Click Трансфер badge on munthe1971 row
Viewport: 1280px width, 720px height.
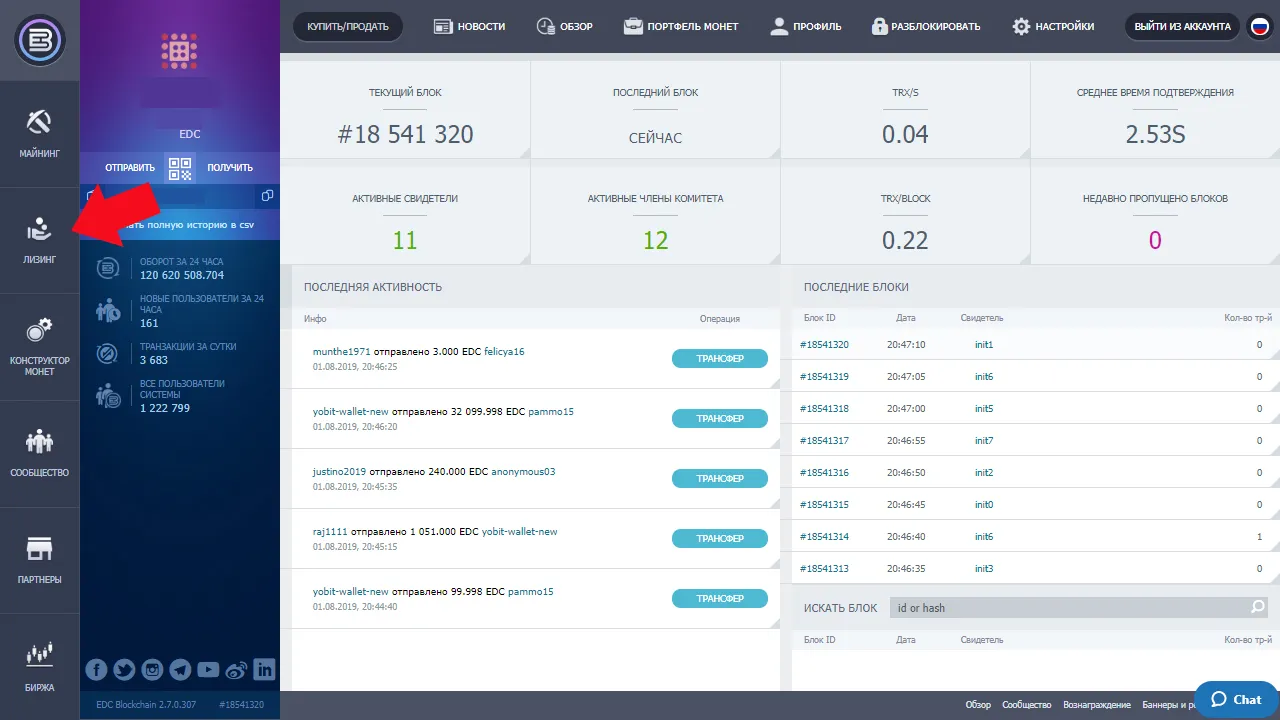point(720,359)
